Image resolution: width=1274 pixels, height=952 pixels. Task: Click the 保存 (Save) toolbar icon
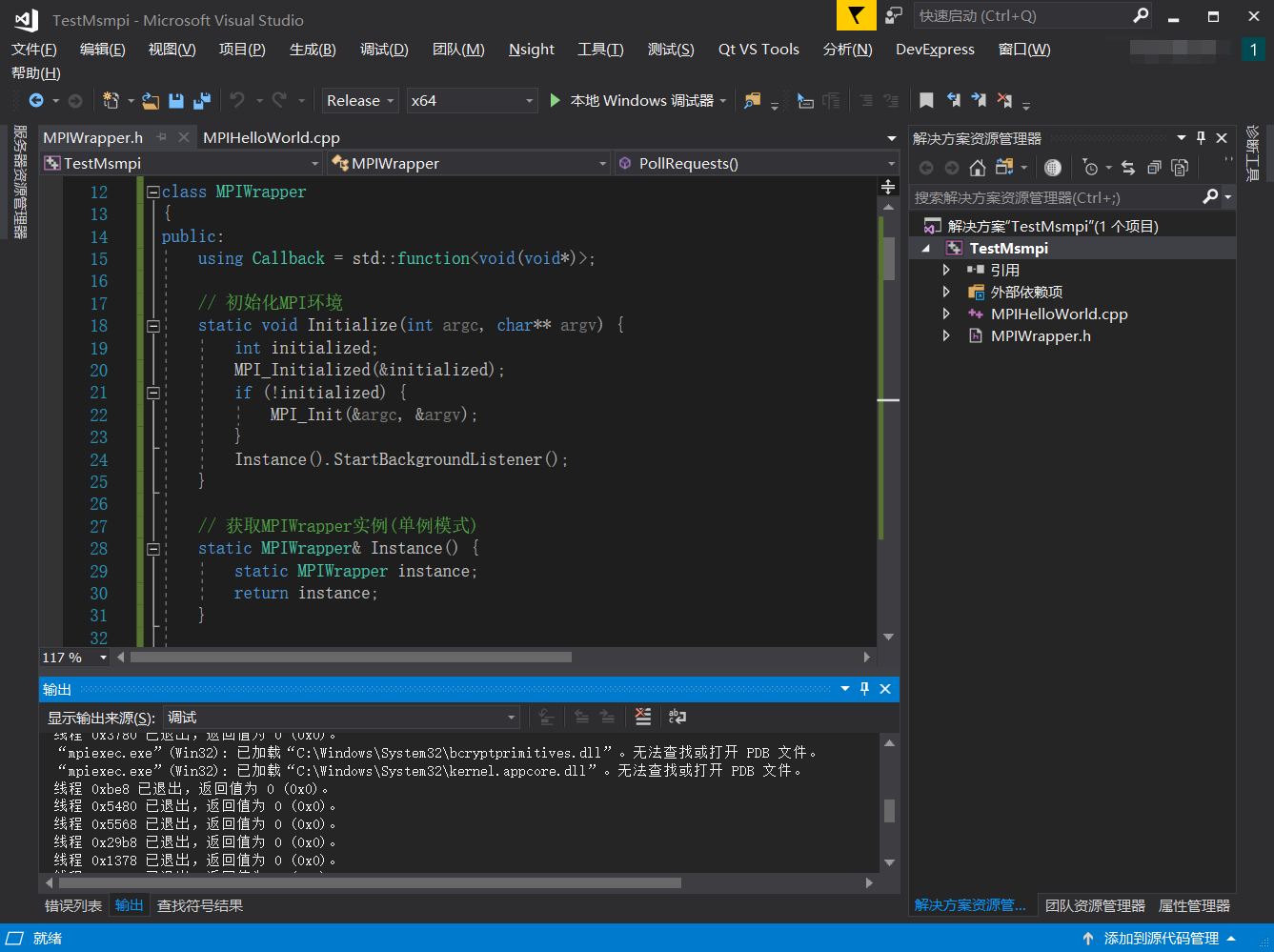pyautogui.click(x=177, y=100)
